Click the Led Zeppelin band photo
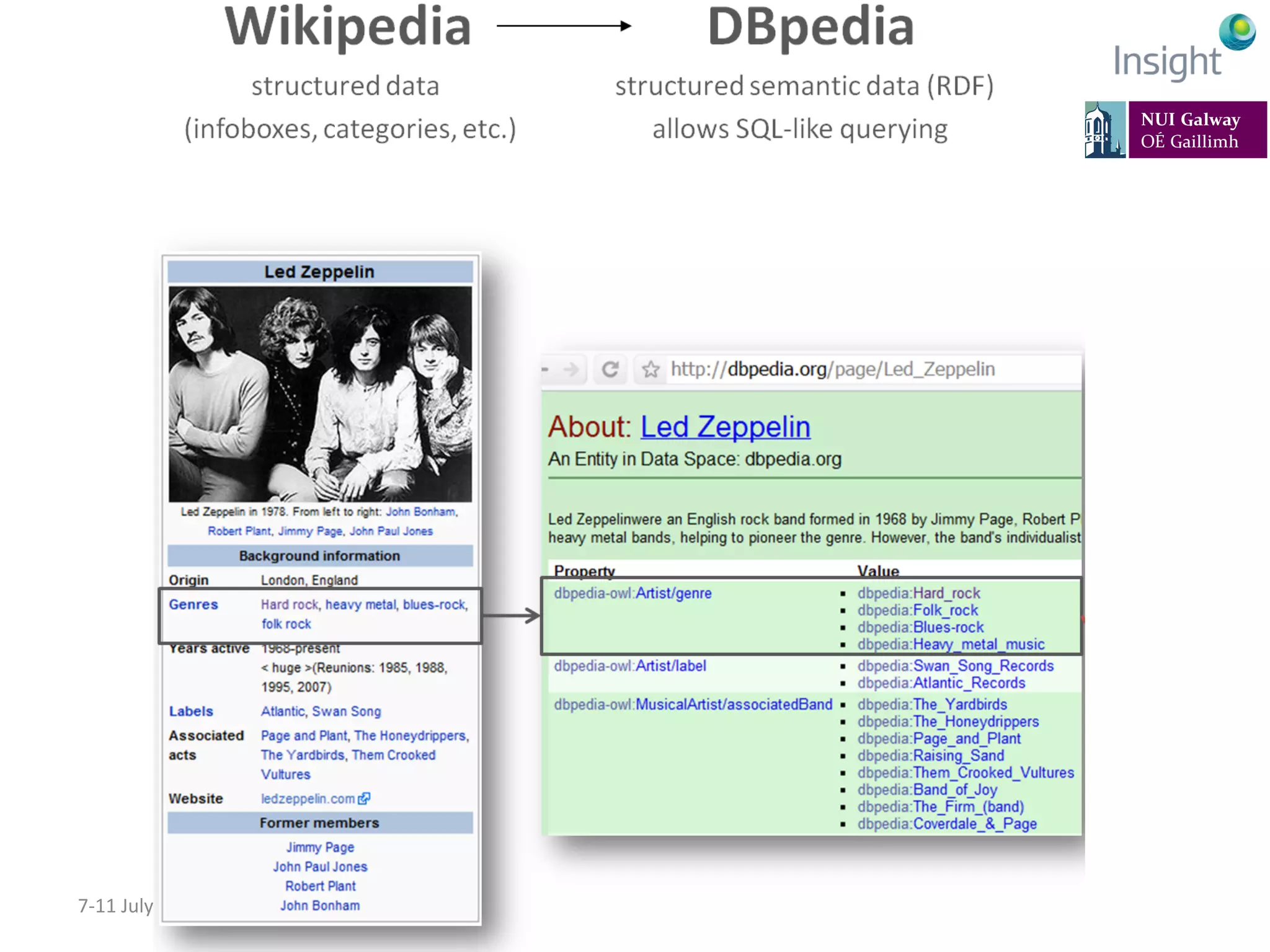The height and width of the screenshot is (952, 1270). point(320,394)
